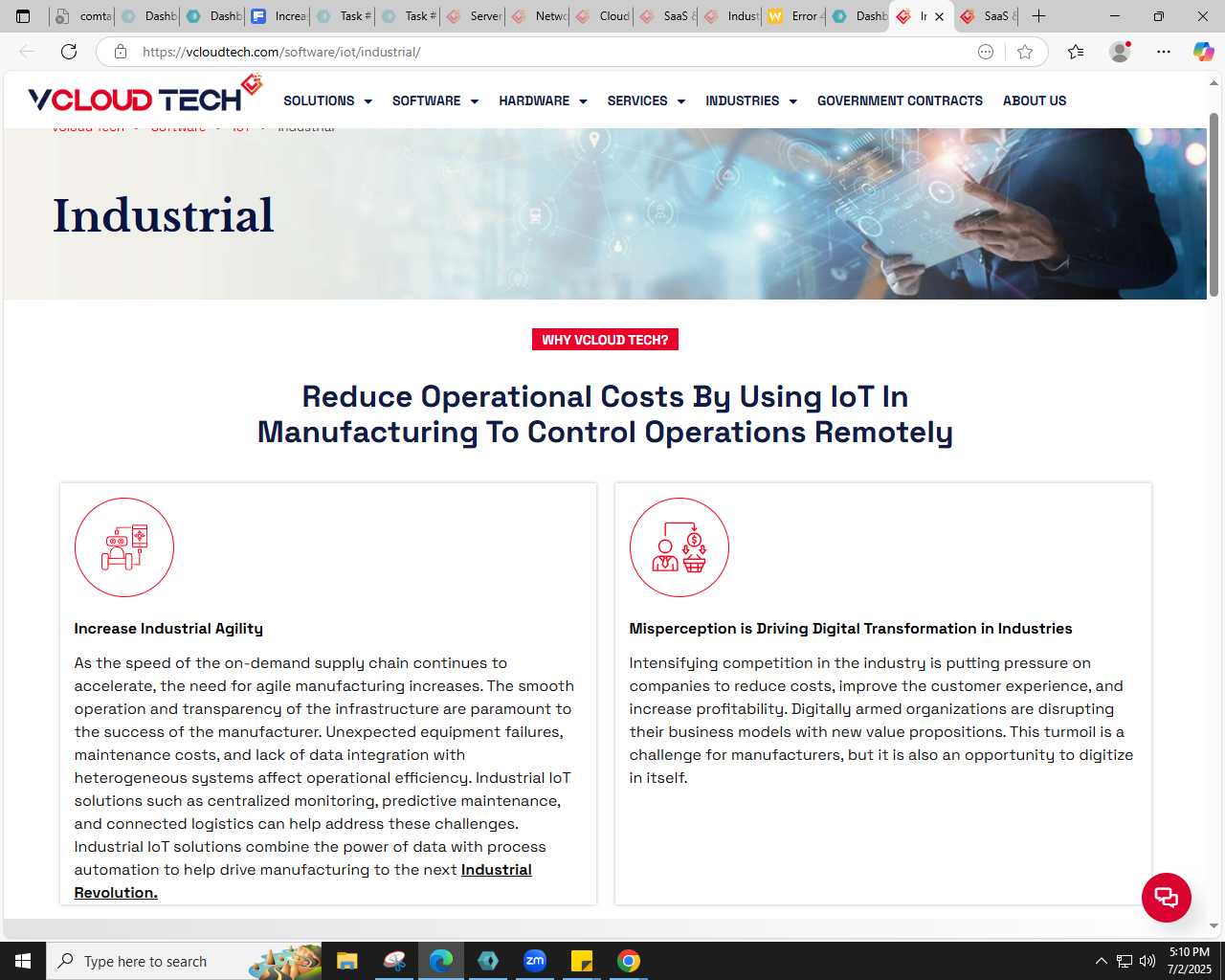Open the live chat bubble icon

pyautogui.click(x=1166, y=898)
